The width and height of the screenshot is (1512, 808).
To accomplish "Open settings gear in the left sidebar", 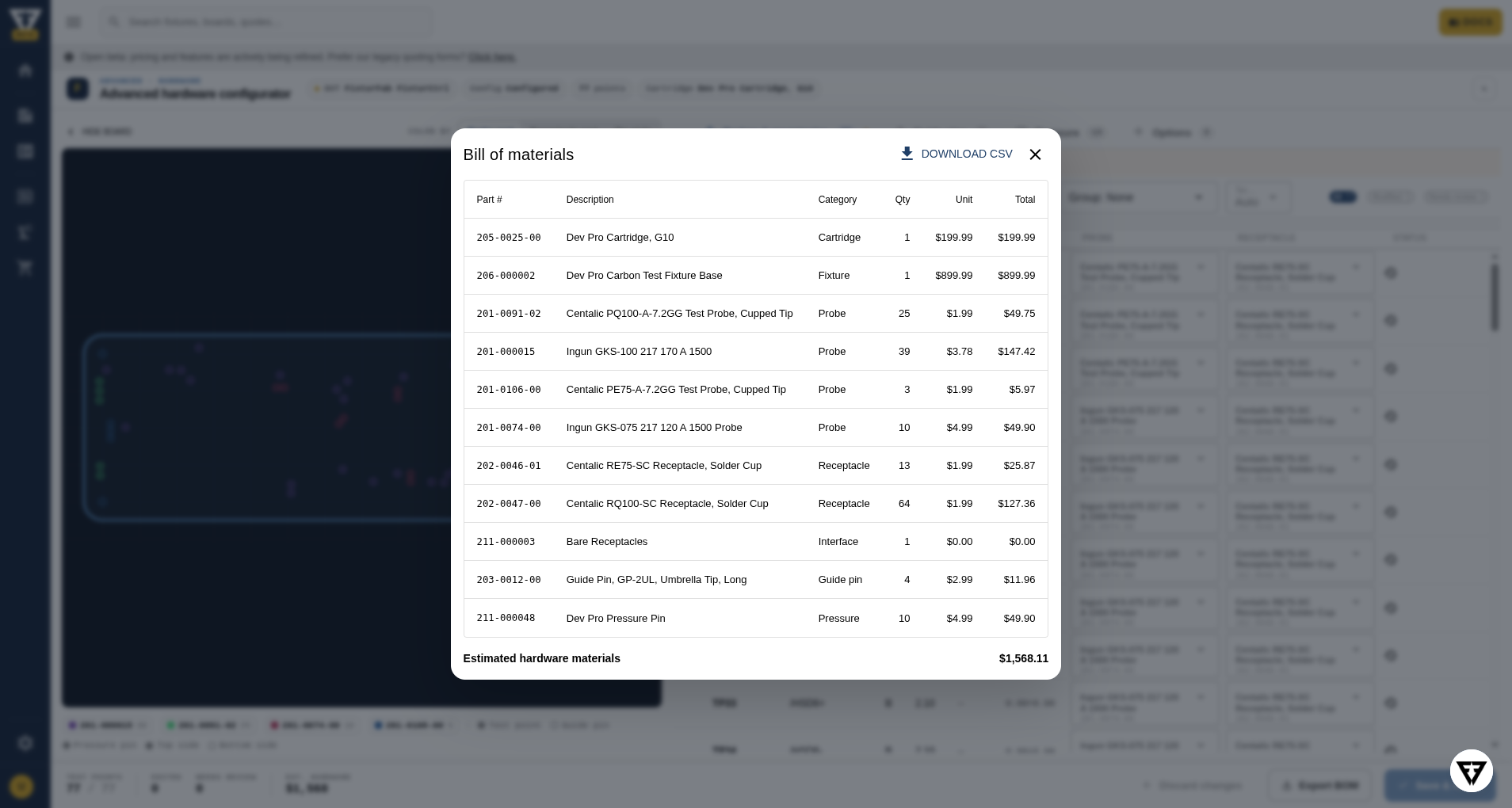I will point(25,743).
